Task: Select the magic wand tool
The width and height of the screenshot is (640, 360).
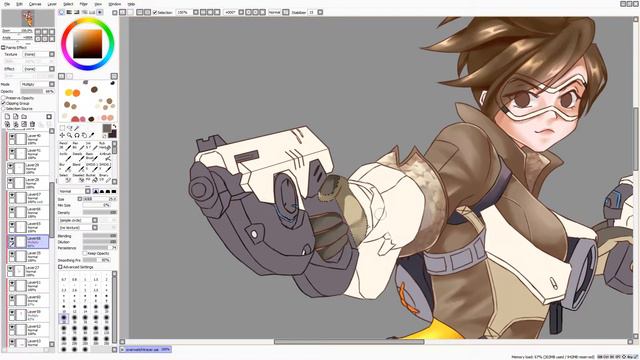Action: 77,128
